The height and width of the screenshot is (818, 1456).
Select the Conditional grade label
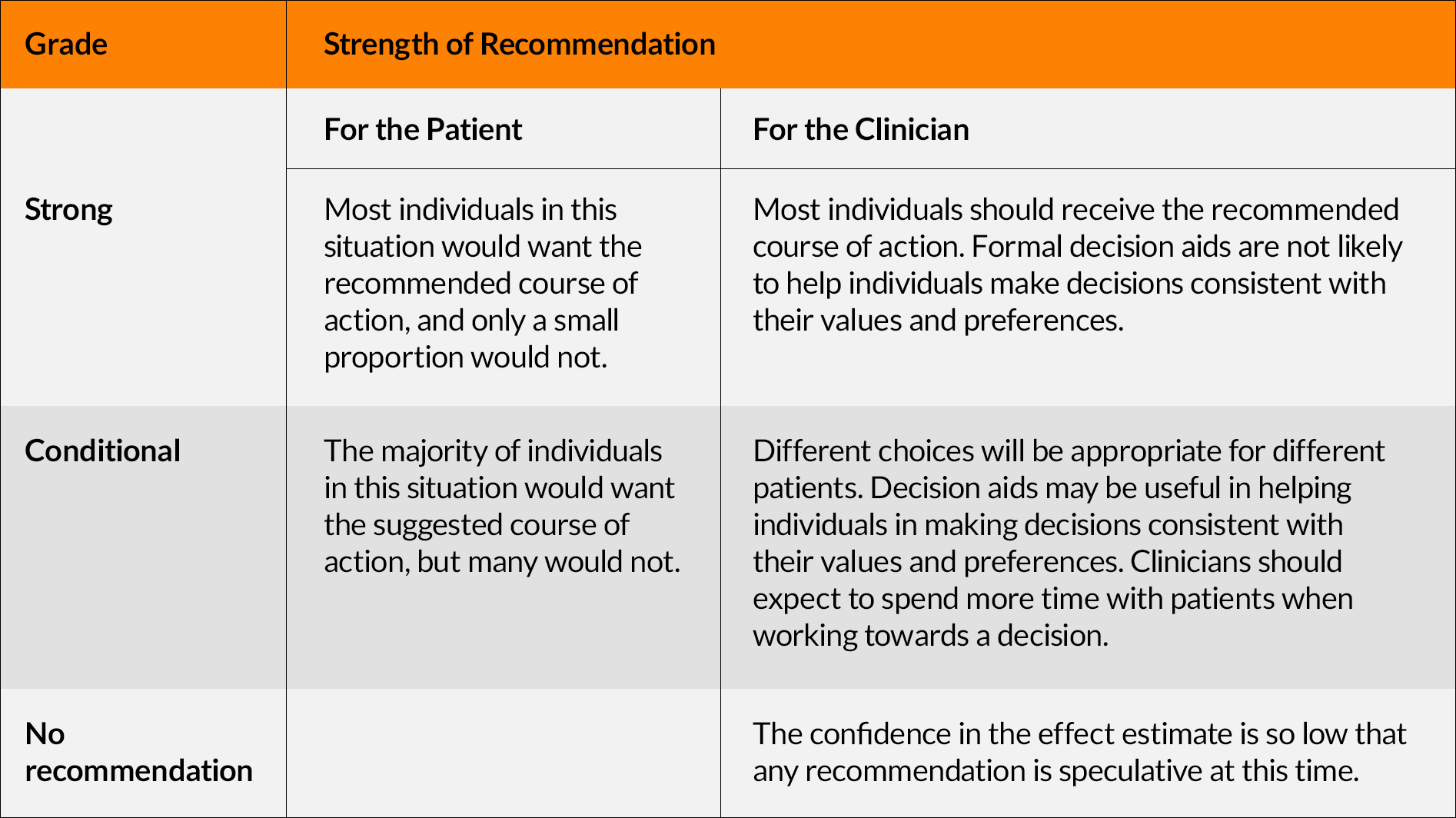(102, 451)
